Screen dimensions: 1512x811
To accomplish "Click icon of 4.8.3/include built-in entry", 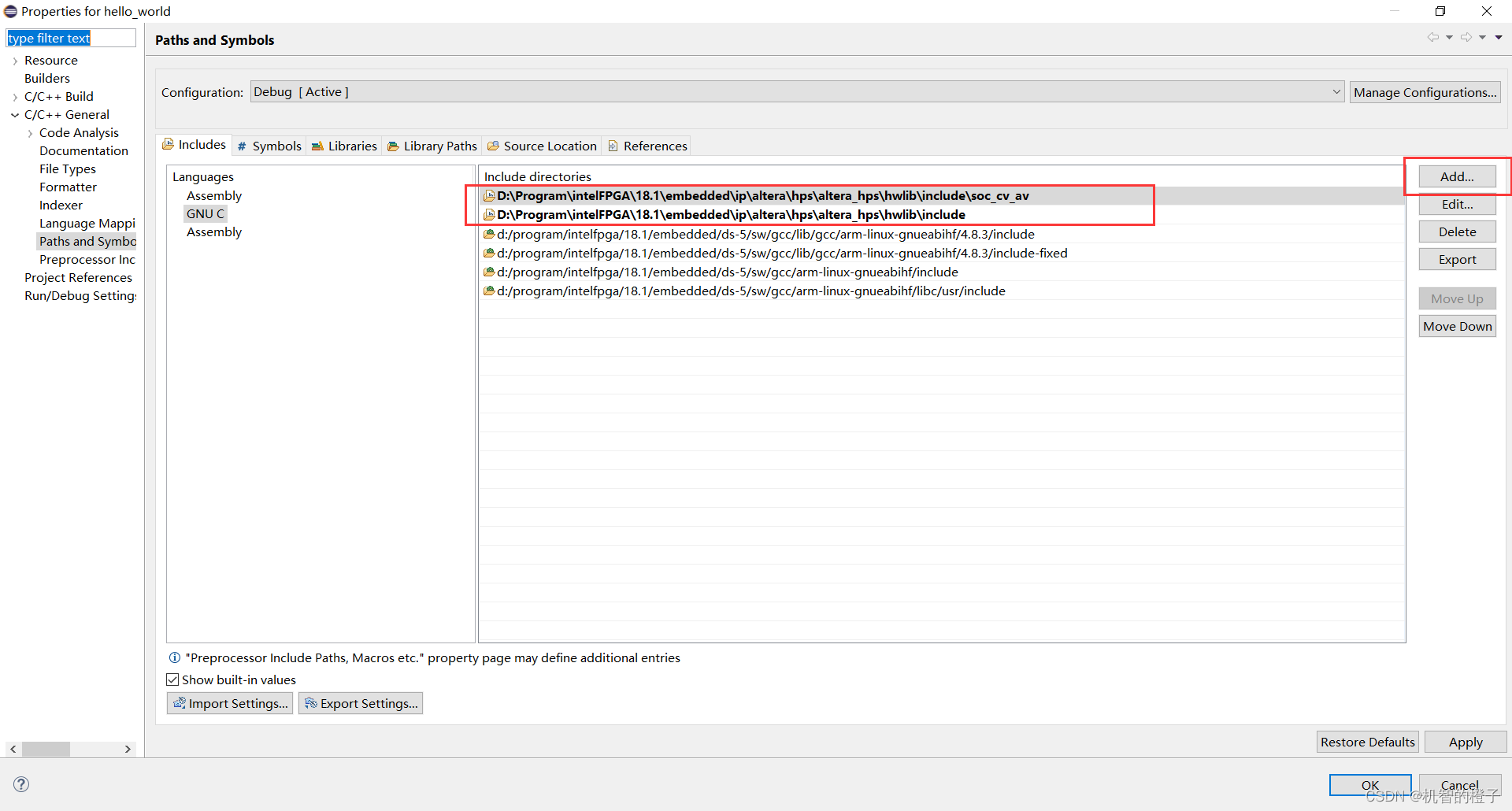I will pyautogui.click(x=489, y=234).
